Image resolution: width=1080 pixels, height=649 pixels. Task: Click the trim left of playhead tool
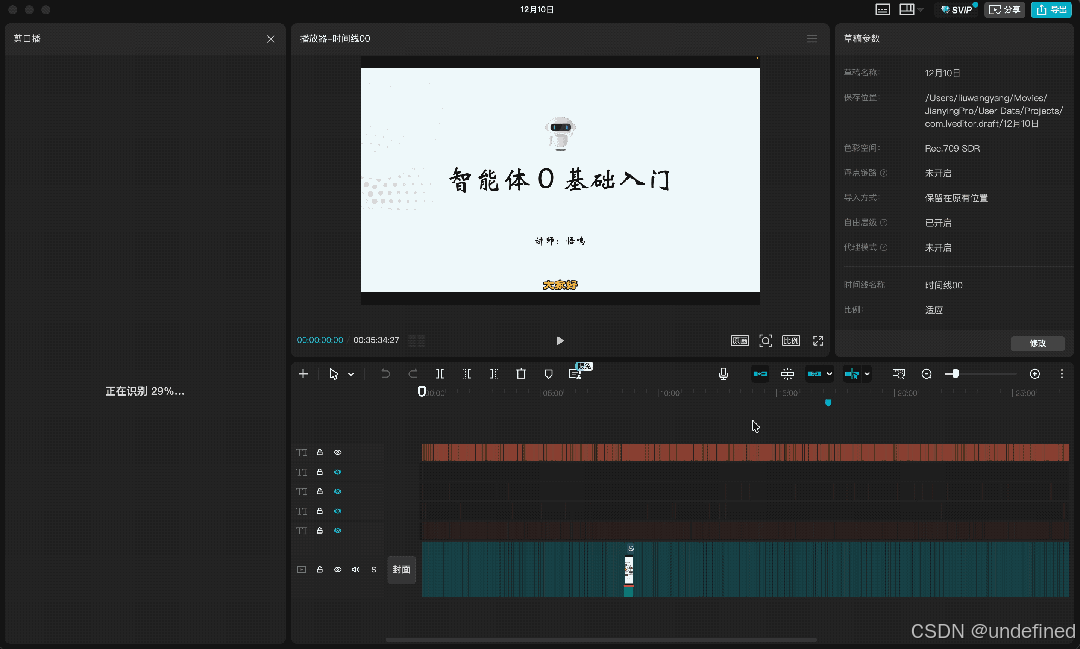pyautogui.click(x=467, y=373)
